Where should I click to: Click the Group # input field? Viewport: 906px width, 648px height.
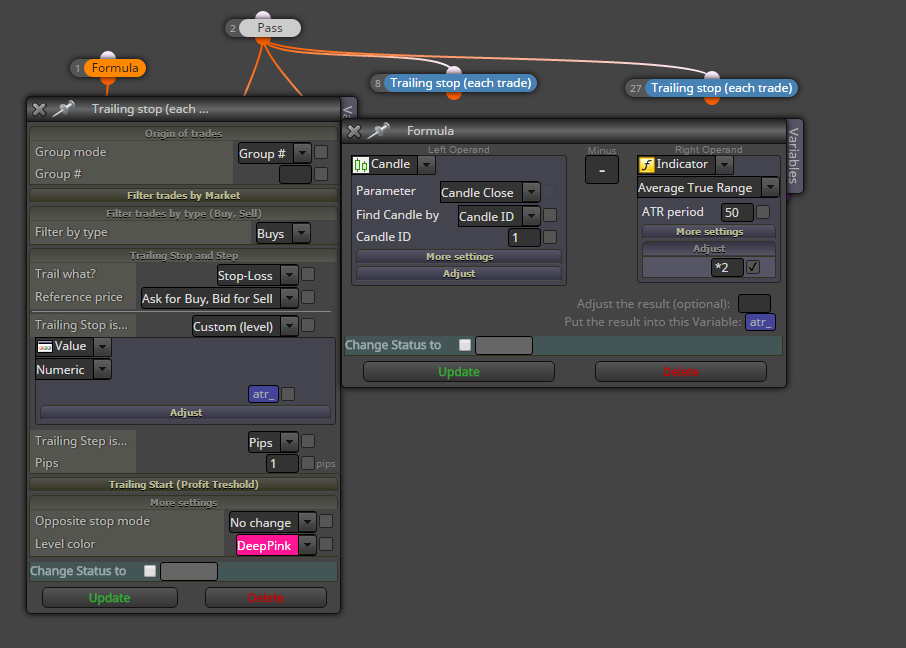295,175
